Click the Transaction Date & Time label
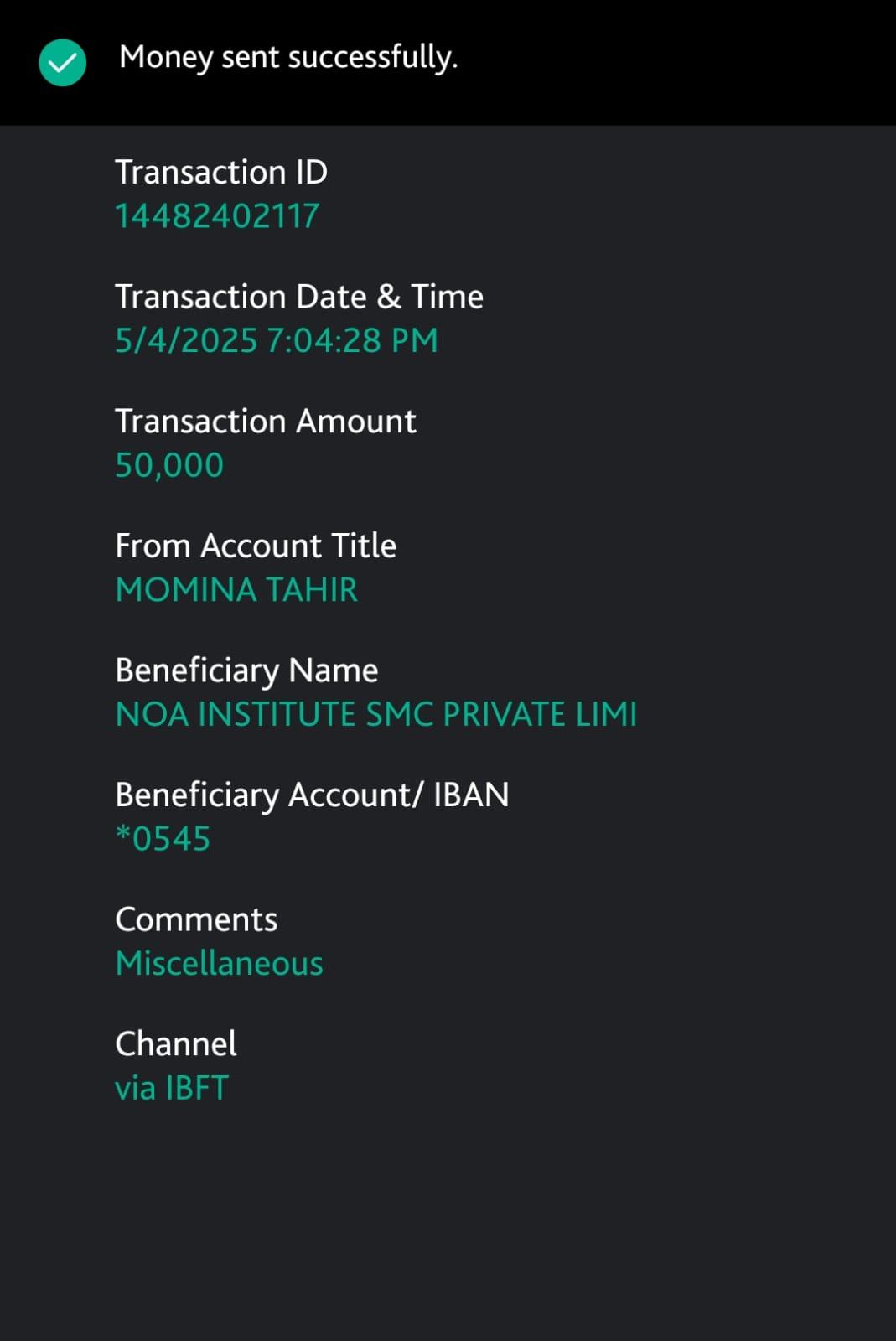This screenshot has width=896, height=1341. [298, 297]
